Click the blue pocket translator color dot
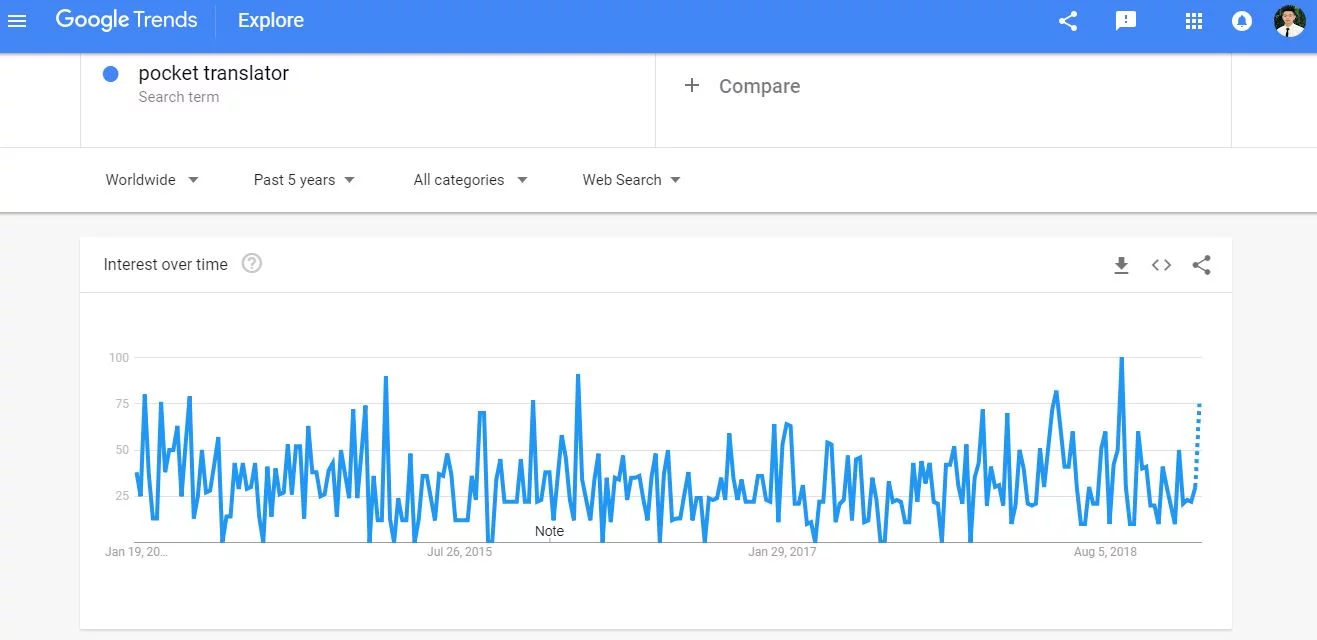Image resolution: width=1317 pixels, height=640 pixels. (111, 73)
